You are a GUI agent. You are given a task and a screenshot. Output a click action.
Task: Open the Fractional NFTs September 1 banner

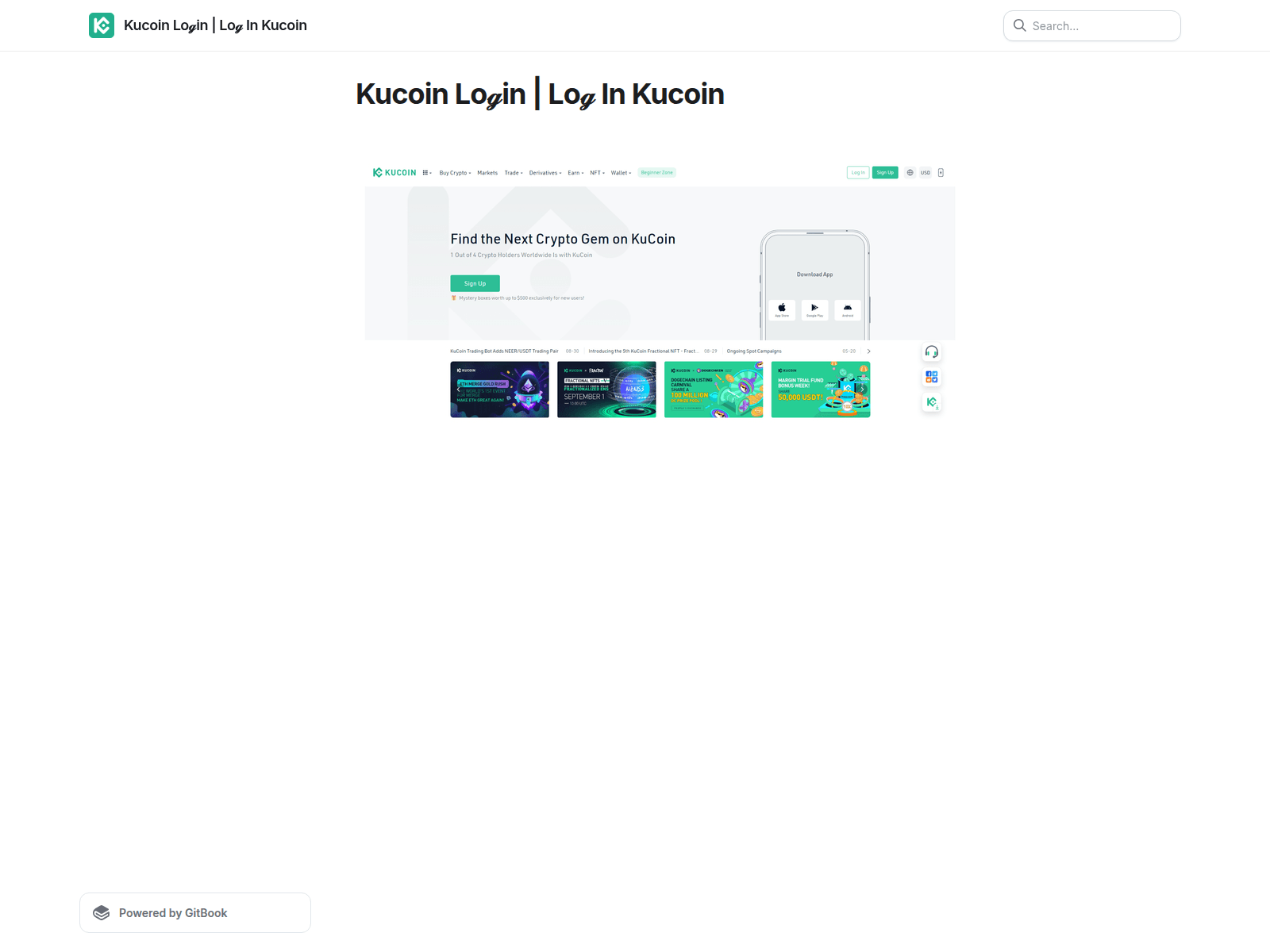[x=606, y=390]
